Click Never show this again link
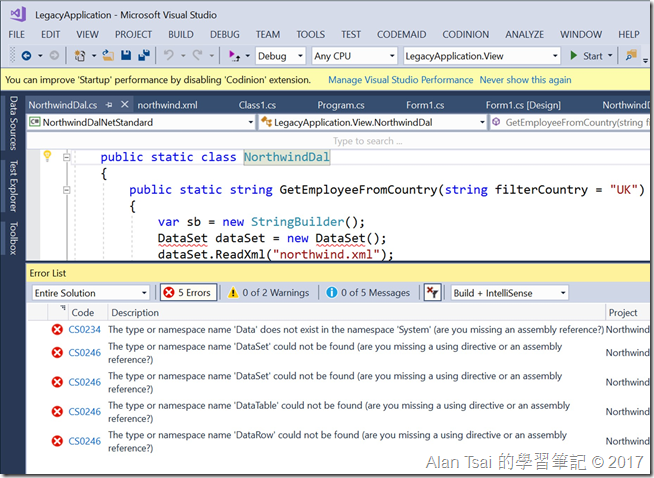 [525, 80]
